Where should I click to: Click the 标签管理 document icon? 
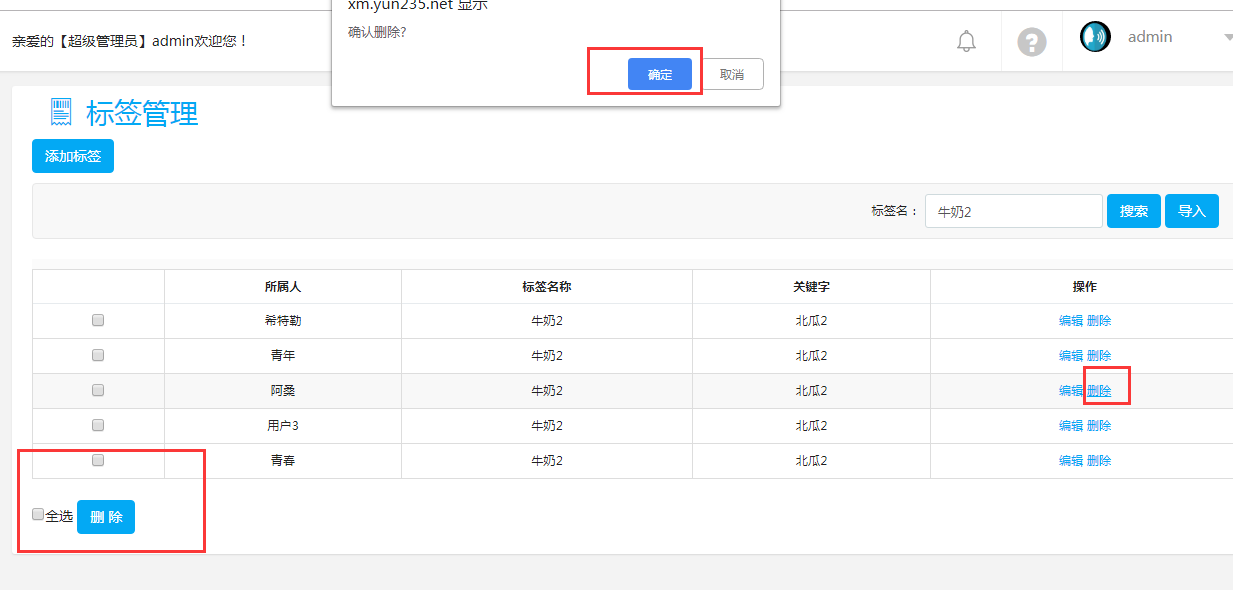pyautogui.click(x=61, y=112)
